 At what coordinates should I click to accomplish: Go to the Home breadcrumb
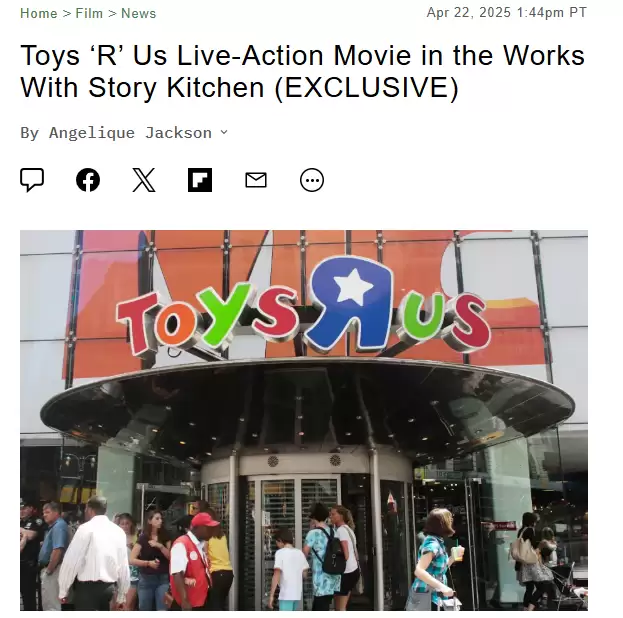[x=39, y=14]
